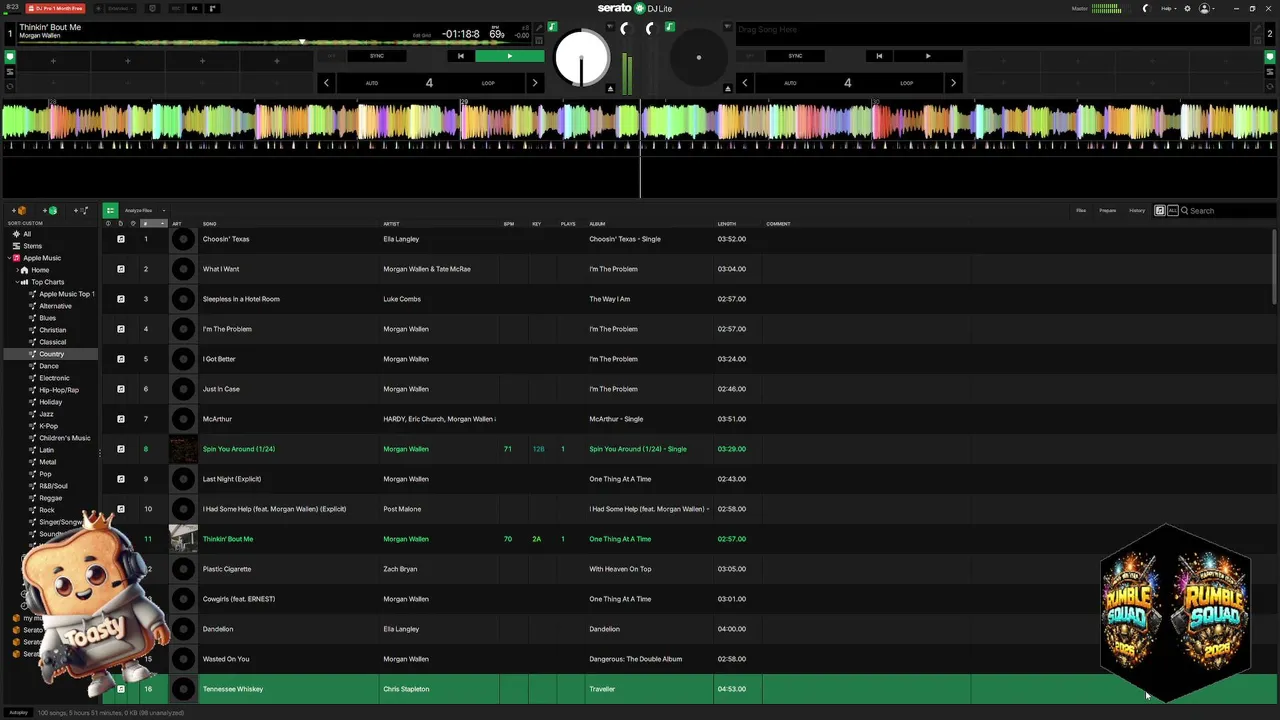Image resolution: width=1280 pixels, height=720 pixels.
Task: Toggle the AUTO loop on deck 2
Action: coord(790,83)
